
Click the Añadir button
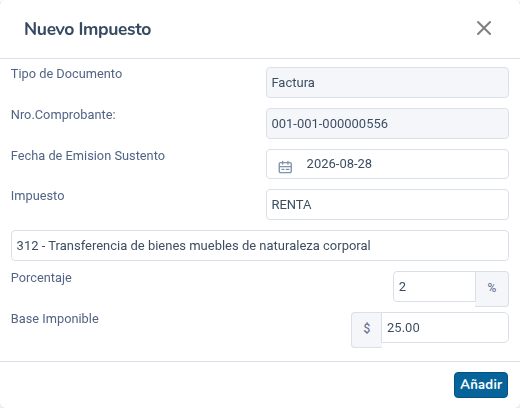pyautogui.click(x=481, y=385)
